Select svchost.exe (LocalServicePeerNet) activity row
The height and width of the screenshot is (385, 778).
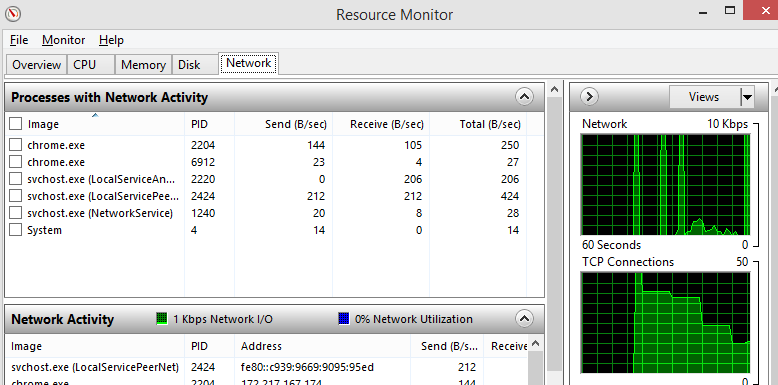tap(95, 368)
